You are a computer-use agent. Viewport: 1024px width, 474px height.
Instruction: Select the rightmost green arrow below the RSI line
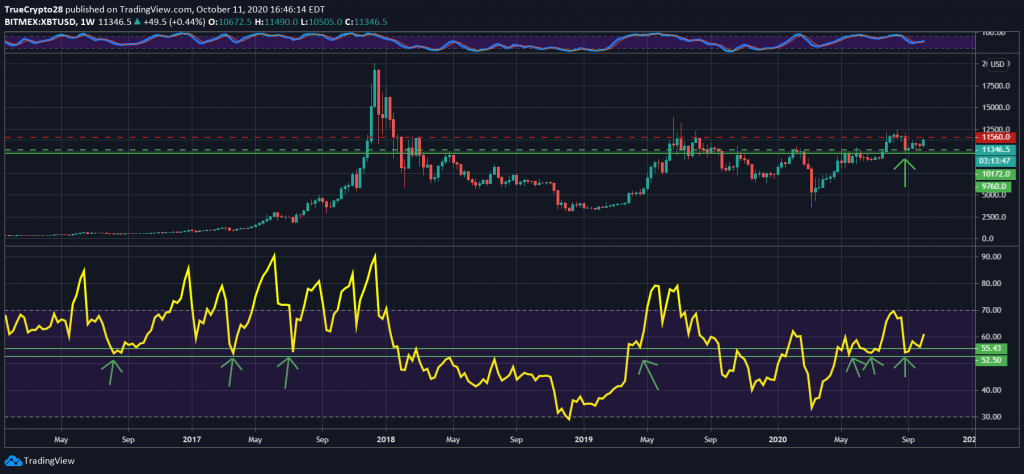[x=906, y=366]
